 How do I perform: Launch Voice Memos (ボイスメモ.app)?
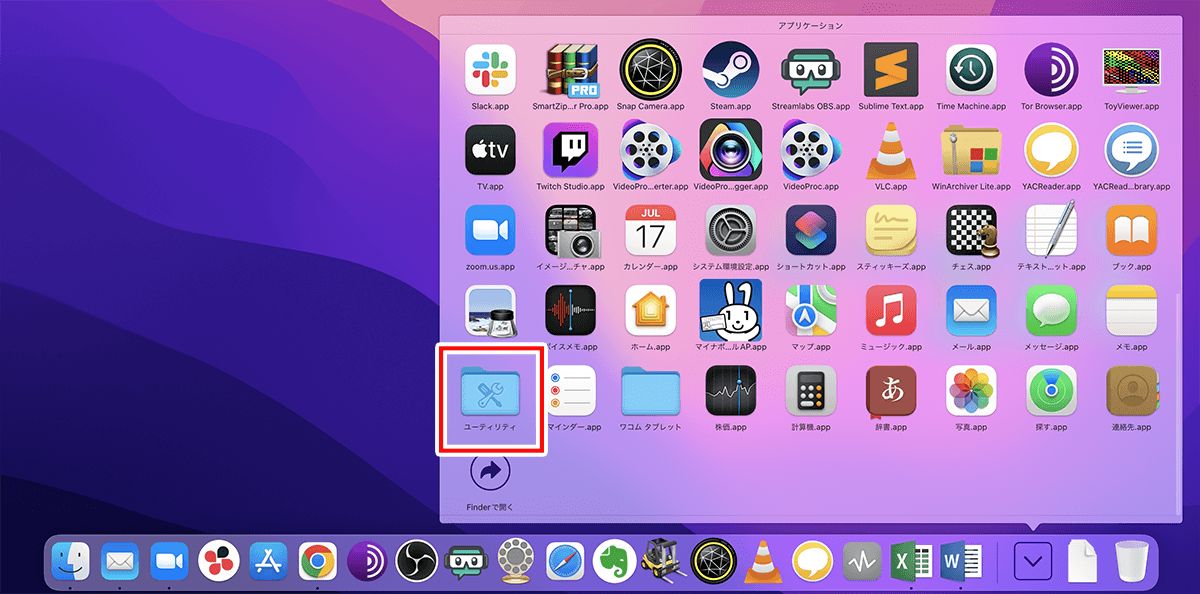click(570, 311)
